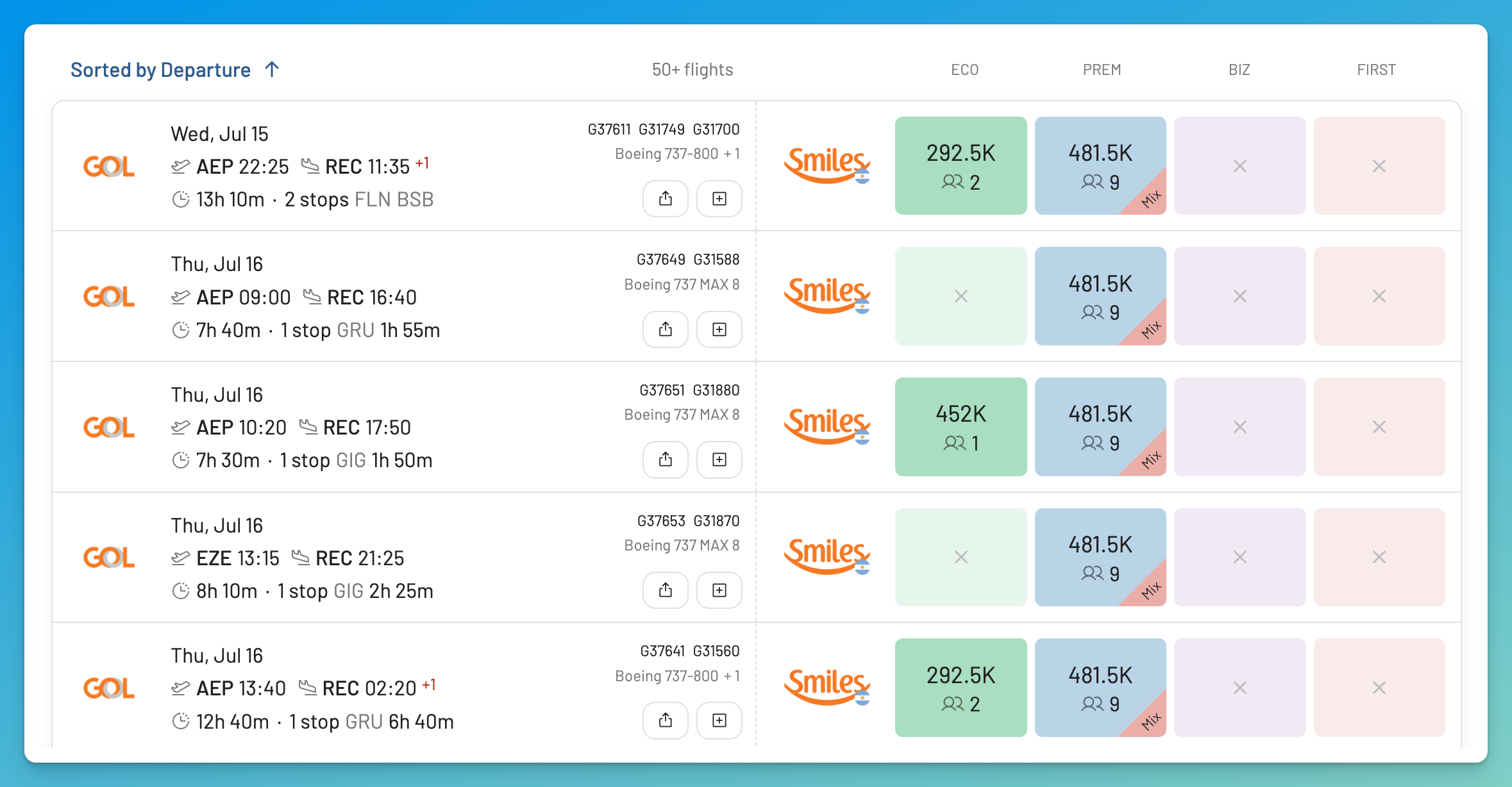The width and height of the screenshot is (1512, 787).
Task: Share the AEP 22:25 flight
Action: (x=666, y=199)
